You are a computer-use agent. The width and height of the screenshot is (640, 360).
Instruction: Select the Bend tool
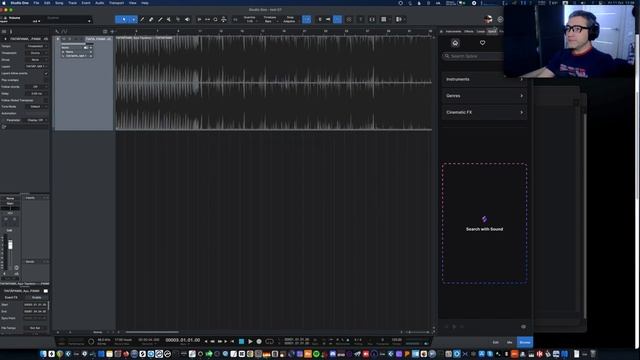coord(178,19)
